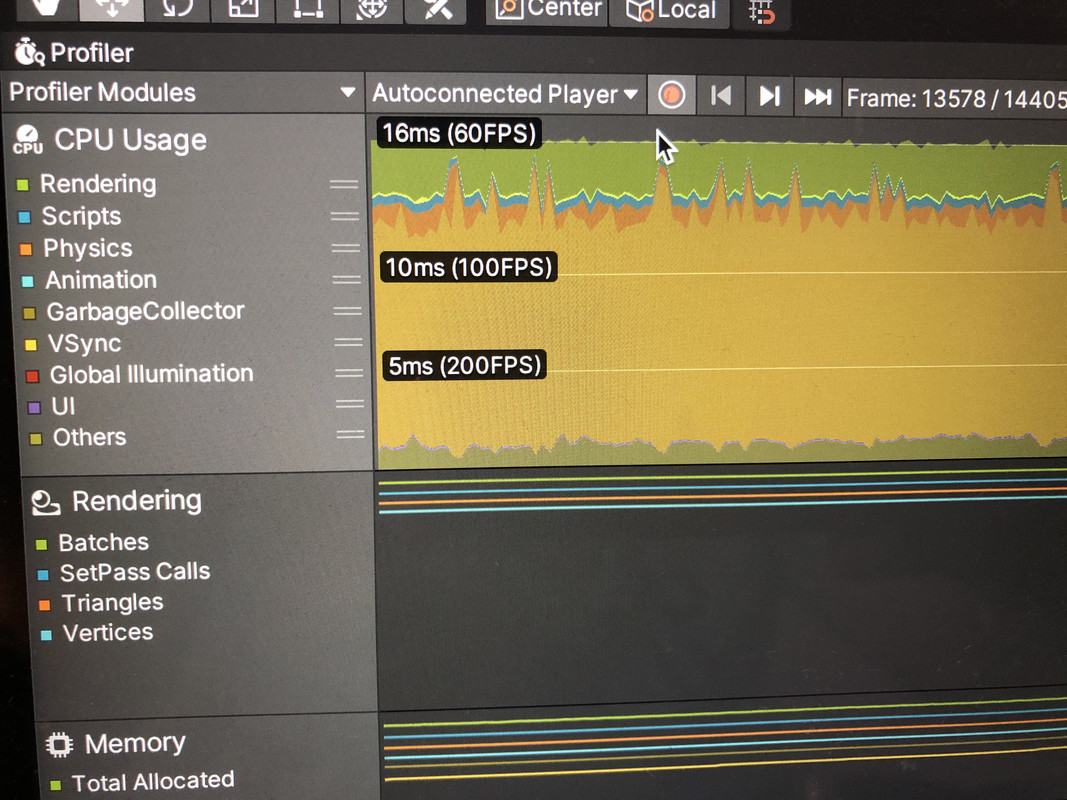The width and height of the screenshot is (1067, 800).
Task: Toggle the Physics orange color swatch
Action: (x=26, y=249)
